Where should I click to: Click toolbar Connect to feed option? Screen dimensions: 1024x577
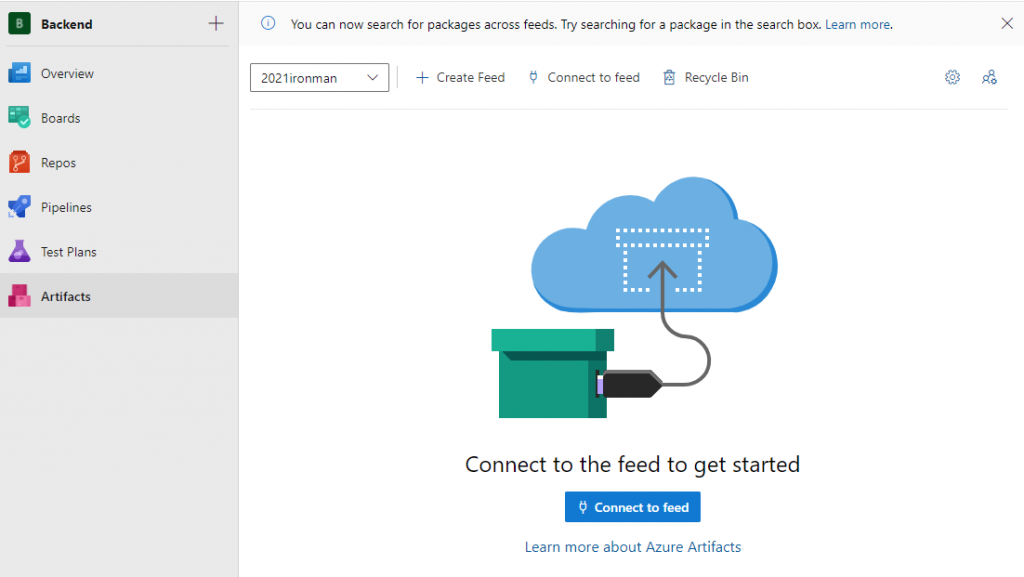[584, 77]
